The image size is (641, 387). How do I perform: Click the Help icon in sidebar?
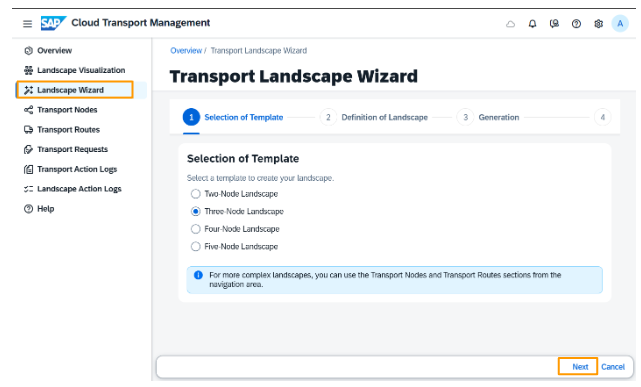28,209
